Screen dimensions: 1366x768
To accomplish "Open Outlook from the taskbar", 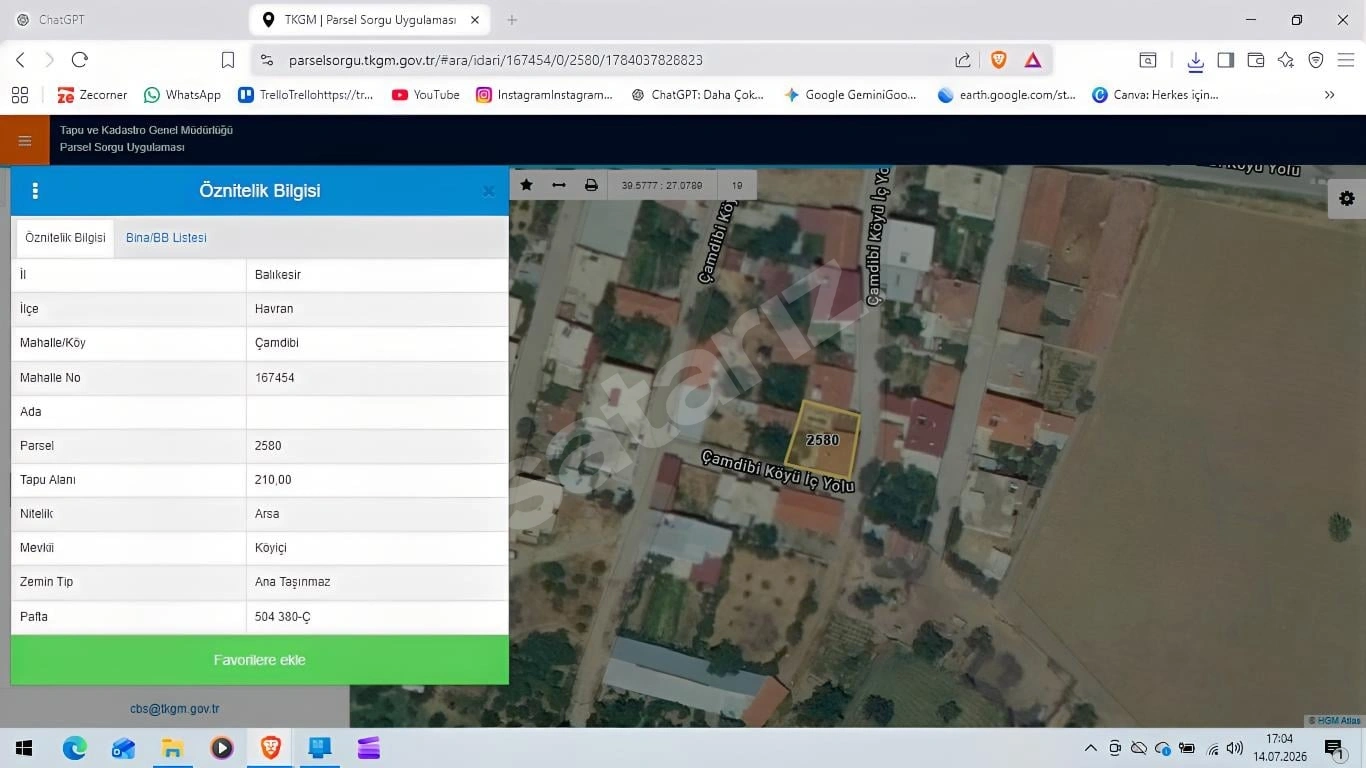I will [123, 748].
